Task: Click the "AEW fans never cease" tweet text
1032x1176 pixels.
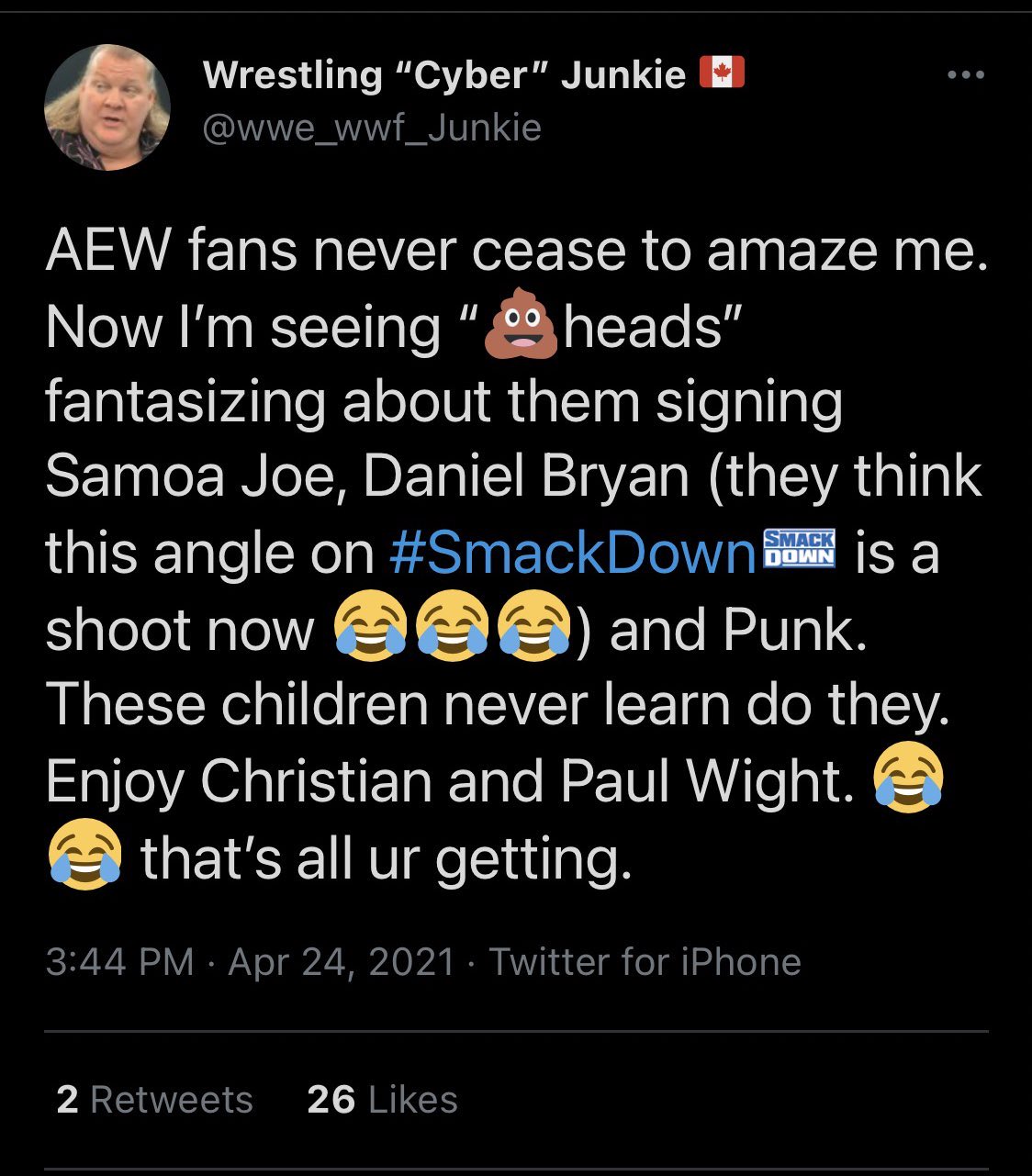Action: (516, 250)
